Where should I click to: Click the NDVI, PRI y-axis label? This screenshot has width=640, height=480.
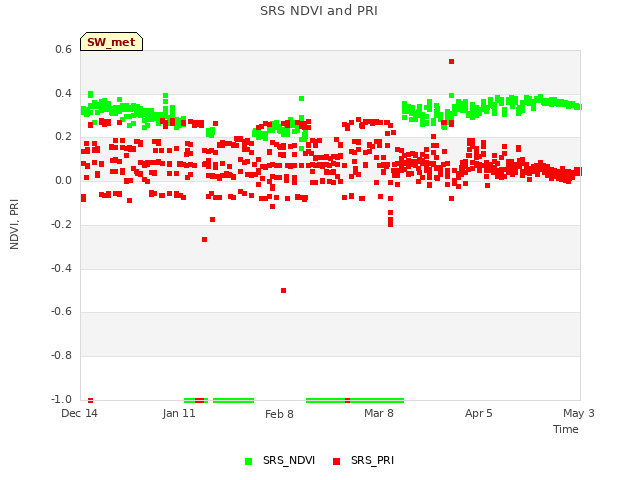(14, 224)
